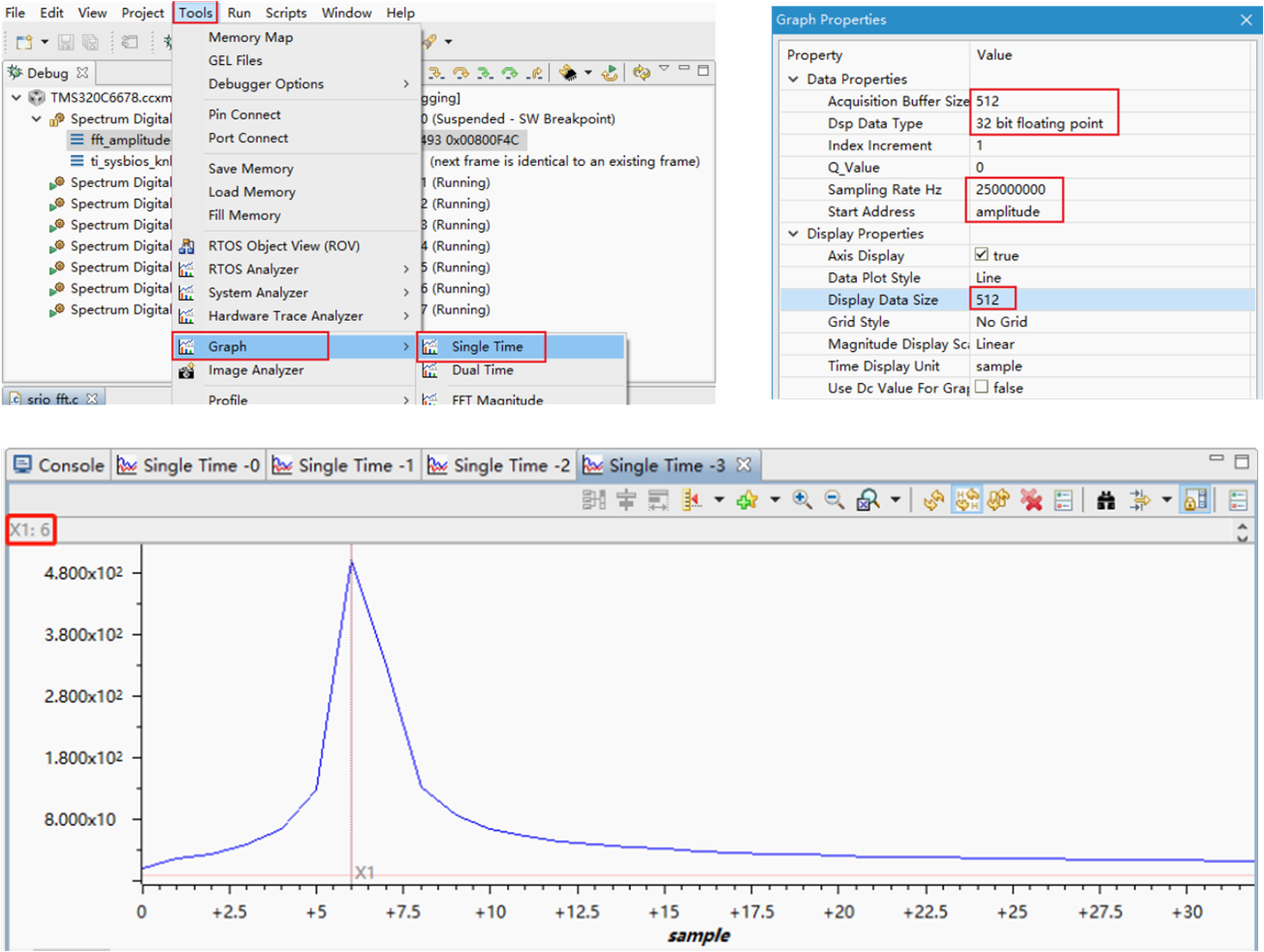The image size is (1264, 952).
Task: Click the measurement marker ruler icon on graph toolbar
Action: coord(691,499)
